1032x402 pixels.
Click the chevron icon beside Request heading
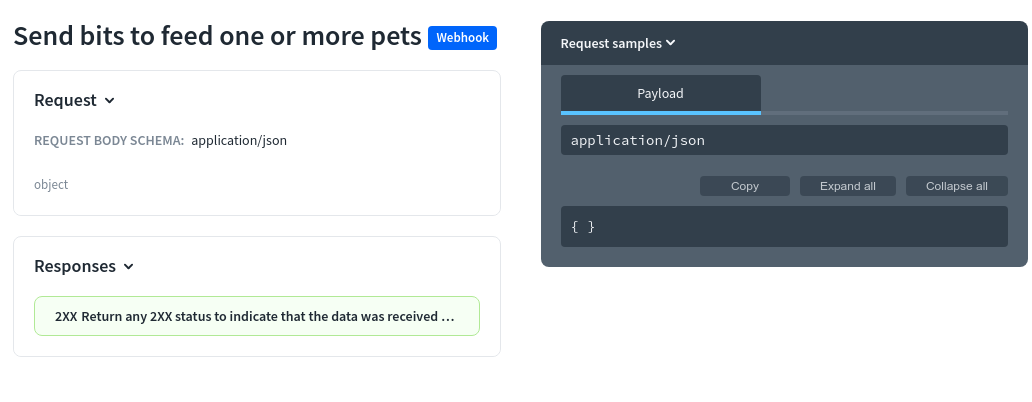pyautogui.click(x=110, y=101)
